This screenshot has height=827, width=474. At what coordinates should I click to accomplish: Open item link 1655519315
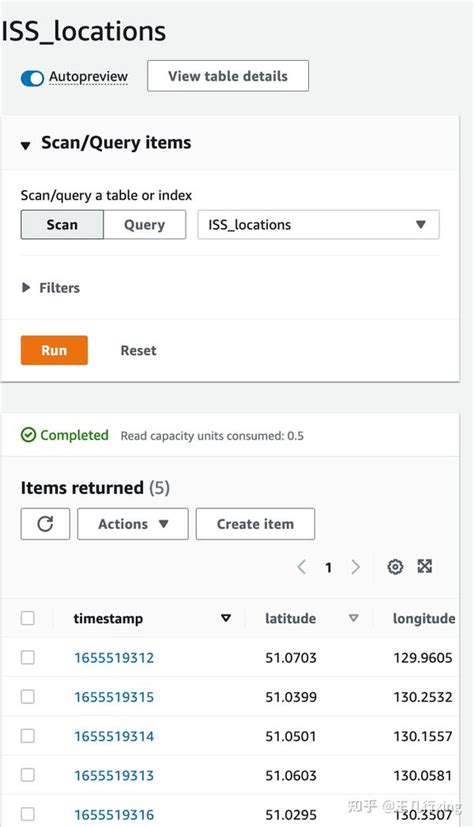114,697
